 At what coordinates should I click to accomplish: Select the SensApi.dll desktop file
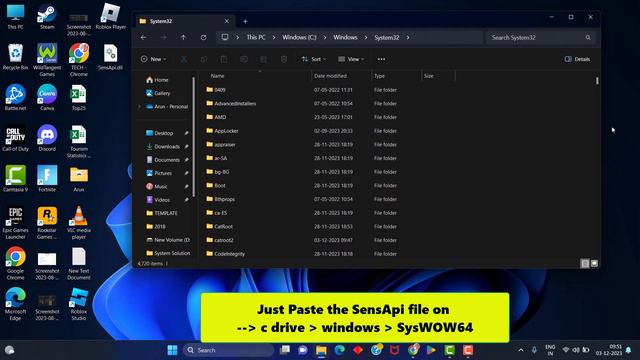pyautogui.click(x=110, y=57)
